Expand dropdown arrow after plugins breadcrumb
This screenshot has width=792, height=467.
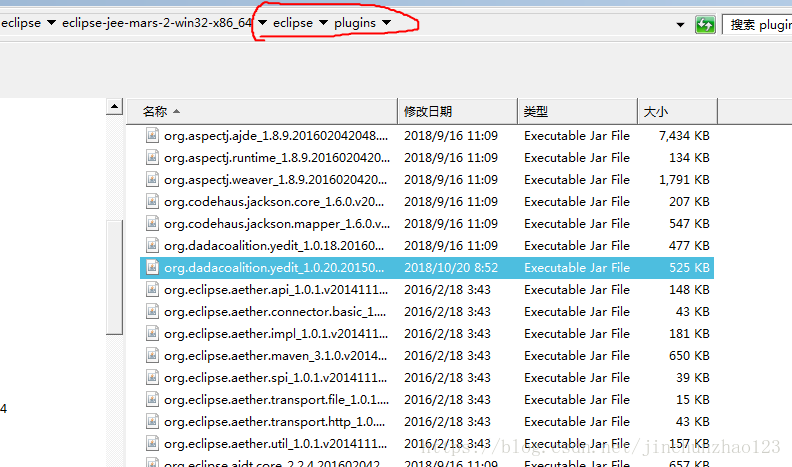coord(386,23)
